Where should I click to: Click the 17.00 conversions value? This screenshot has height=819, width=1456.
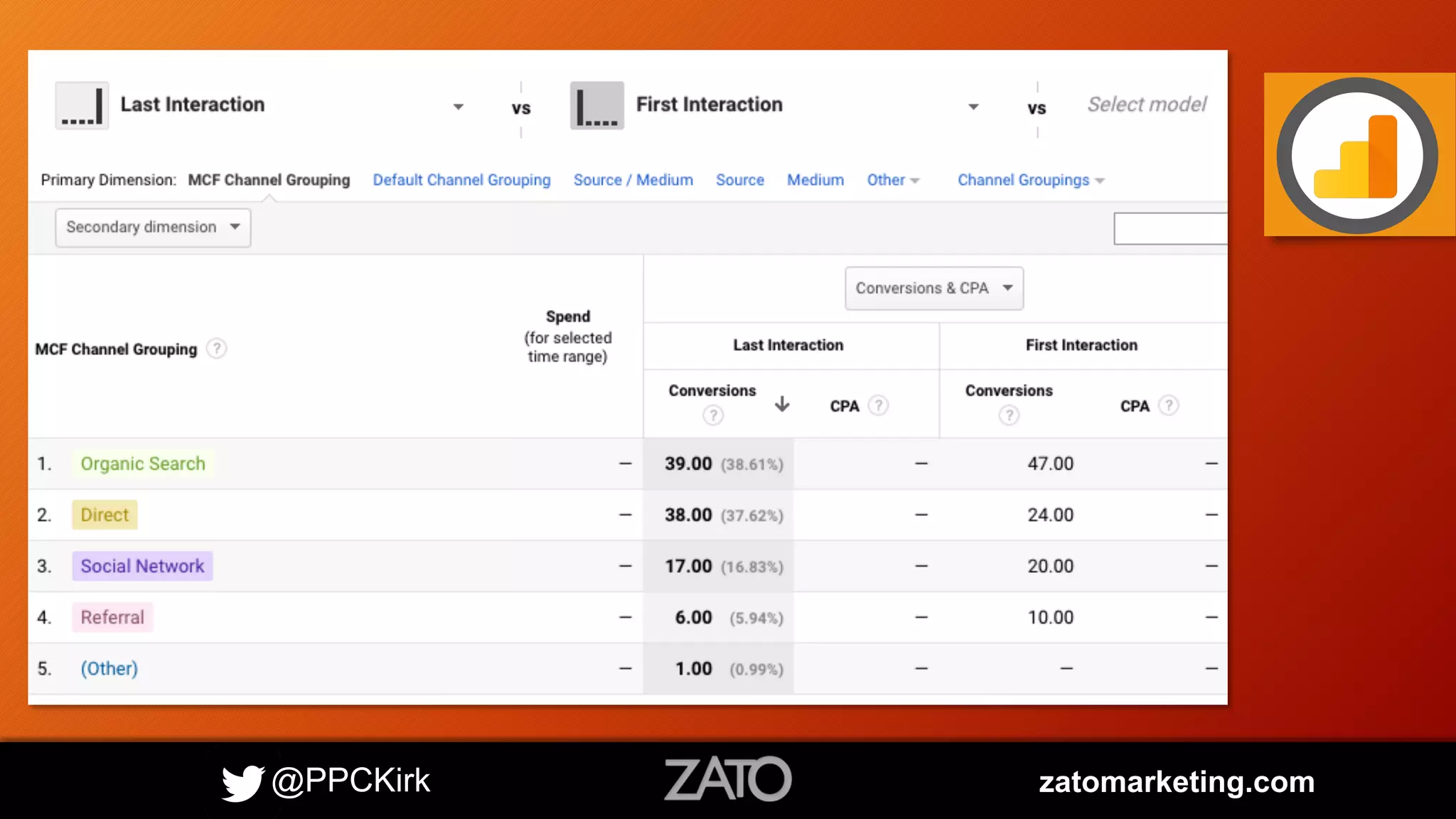[x=687, y=566]
